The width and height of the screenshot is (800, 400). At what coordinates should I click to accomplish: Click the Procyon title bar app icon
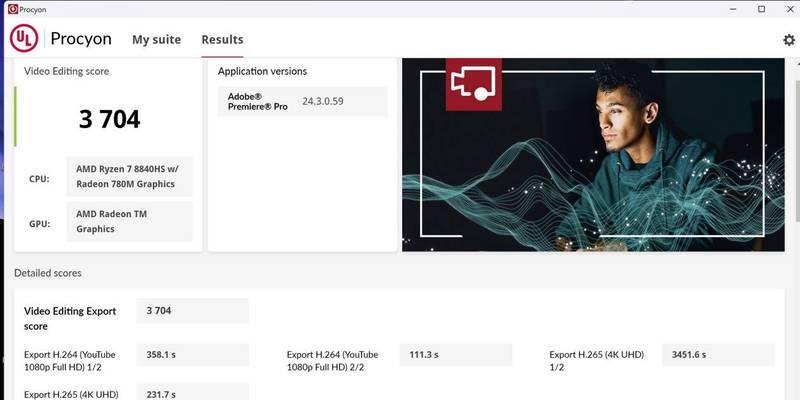(x=13, y=9)
